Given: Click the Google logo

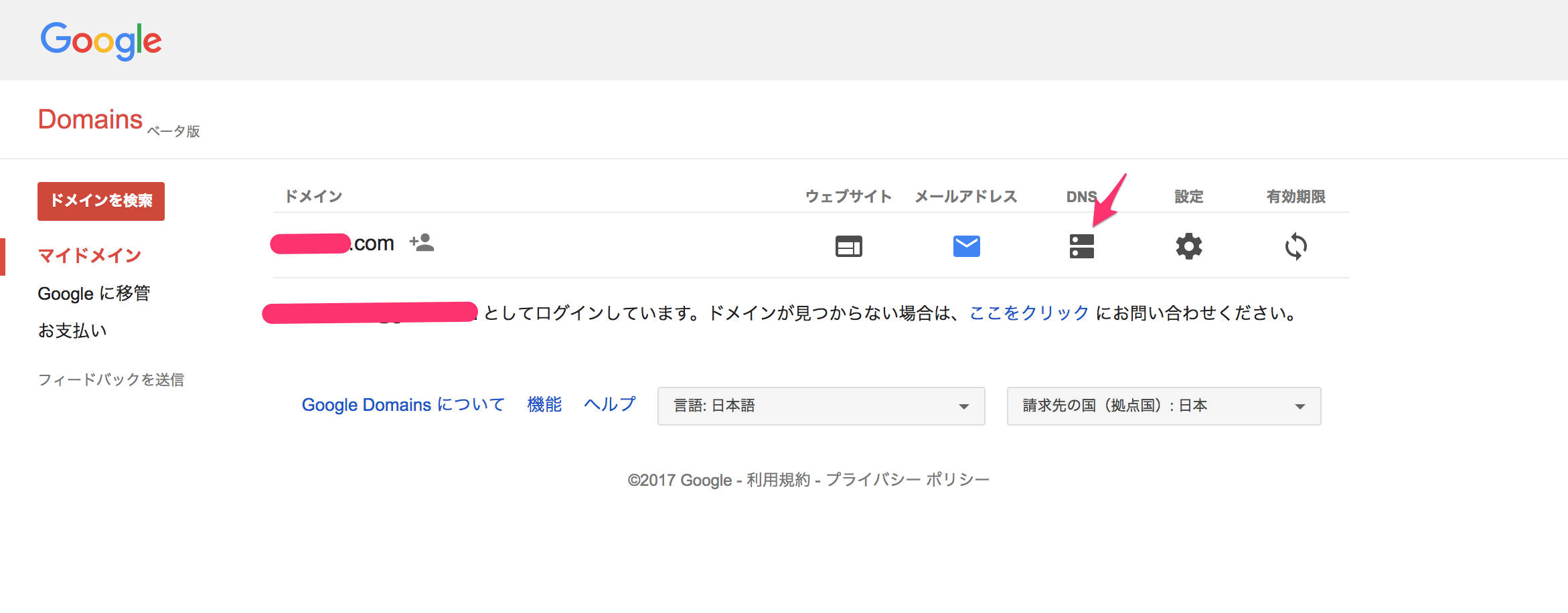Looking at the screenshot, I should point(101,40).
